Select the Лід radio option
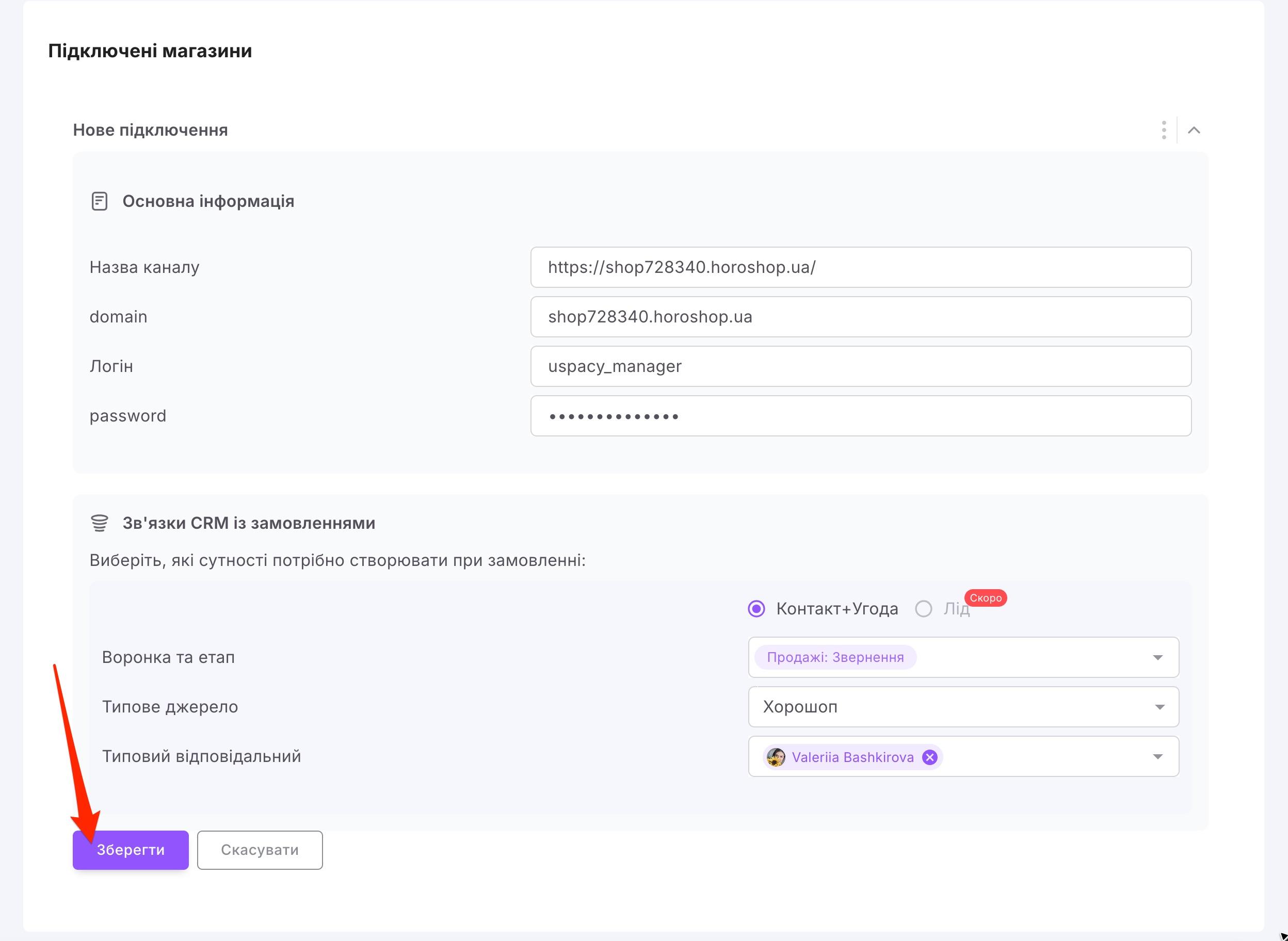This screenshot has height=941, width=1288. [x=923, y=609]
